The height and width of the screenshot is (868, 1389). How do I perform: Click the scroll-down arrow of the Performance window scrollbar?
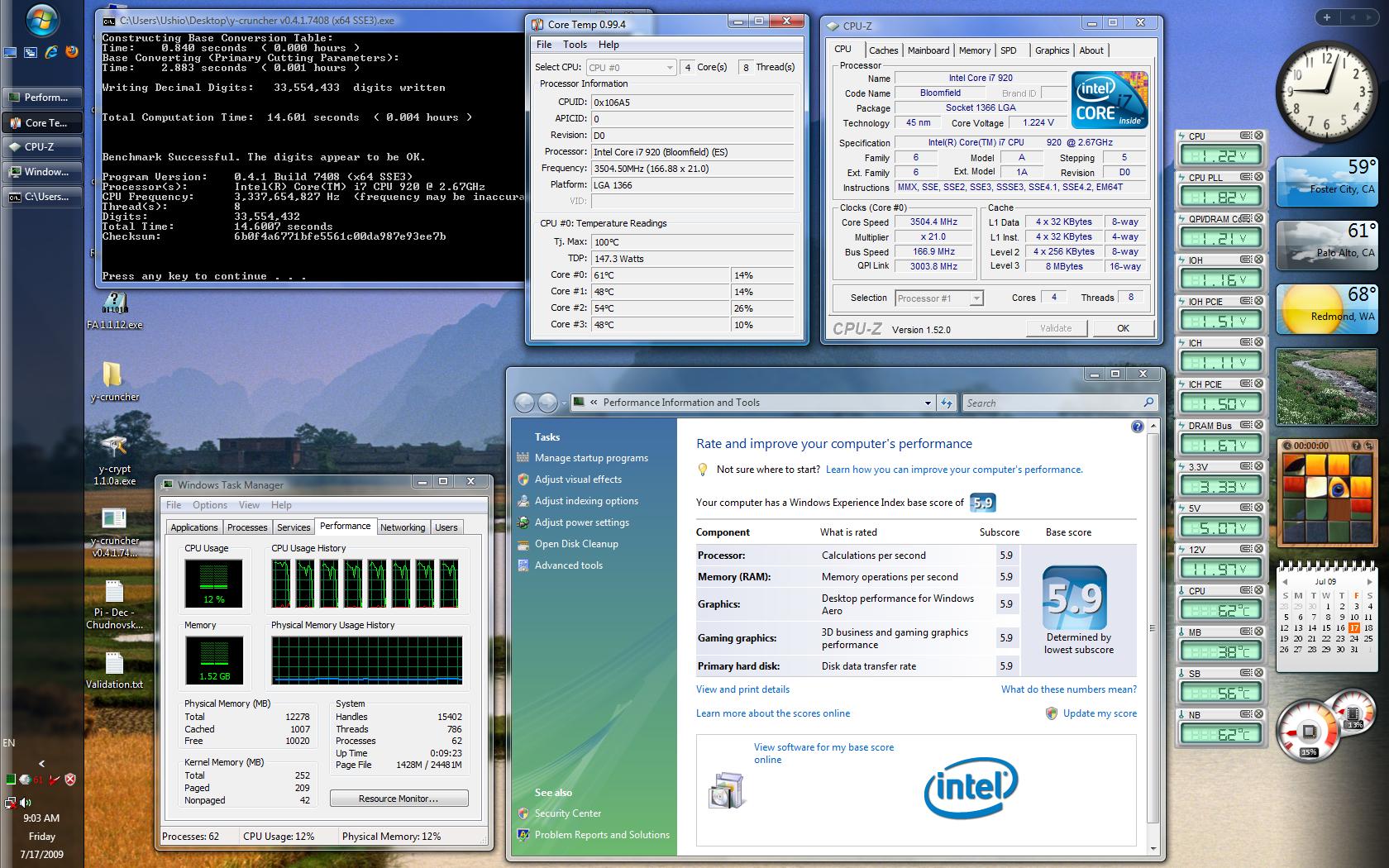tap(1154, 848)
